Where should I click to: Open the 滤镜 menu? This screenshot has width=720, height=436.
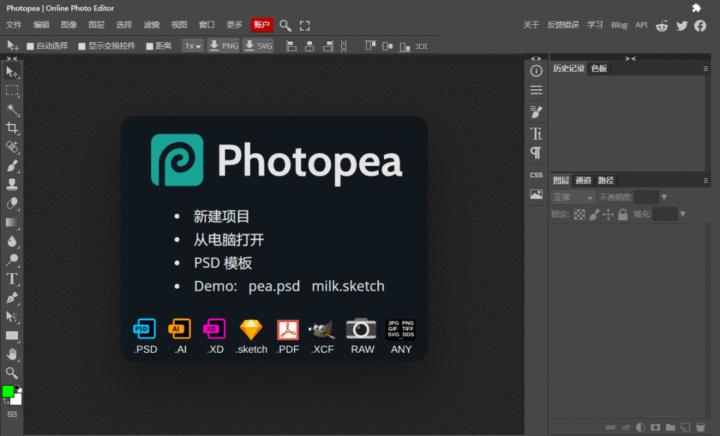pyautogui.click(x=151, y=24)
